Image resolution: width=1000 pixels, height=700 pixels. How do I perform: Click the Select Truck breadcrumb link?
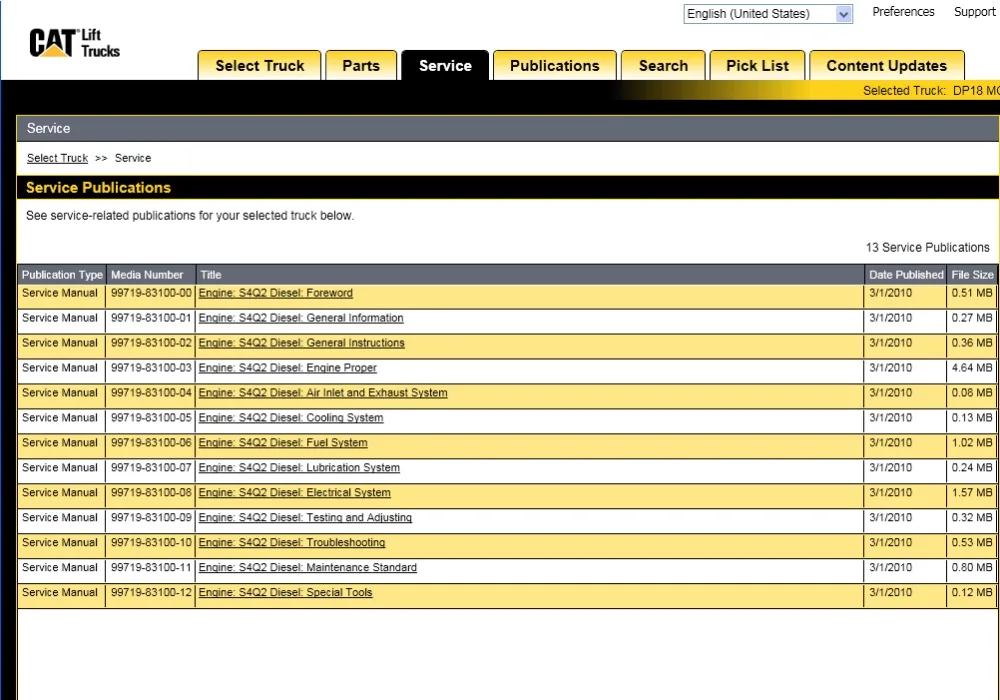click(x=57, y=158)
